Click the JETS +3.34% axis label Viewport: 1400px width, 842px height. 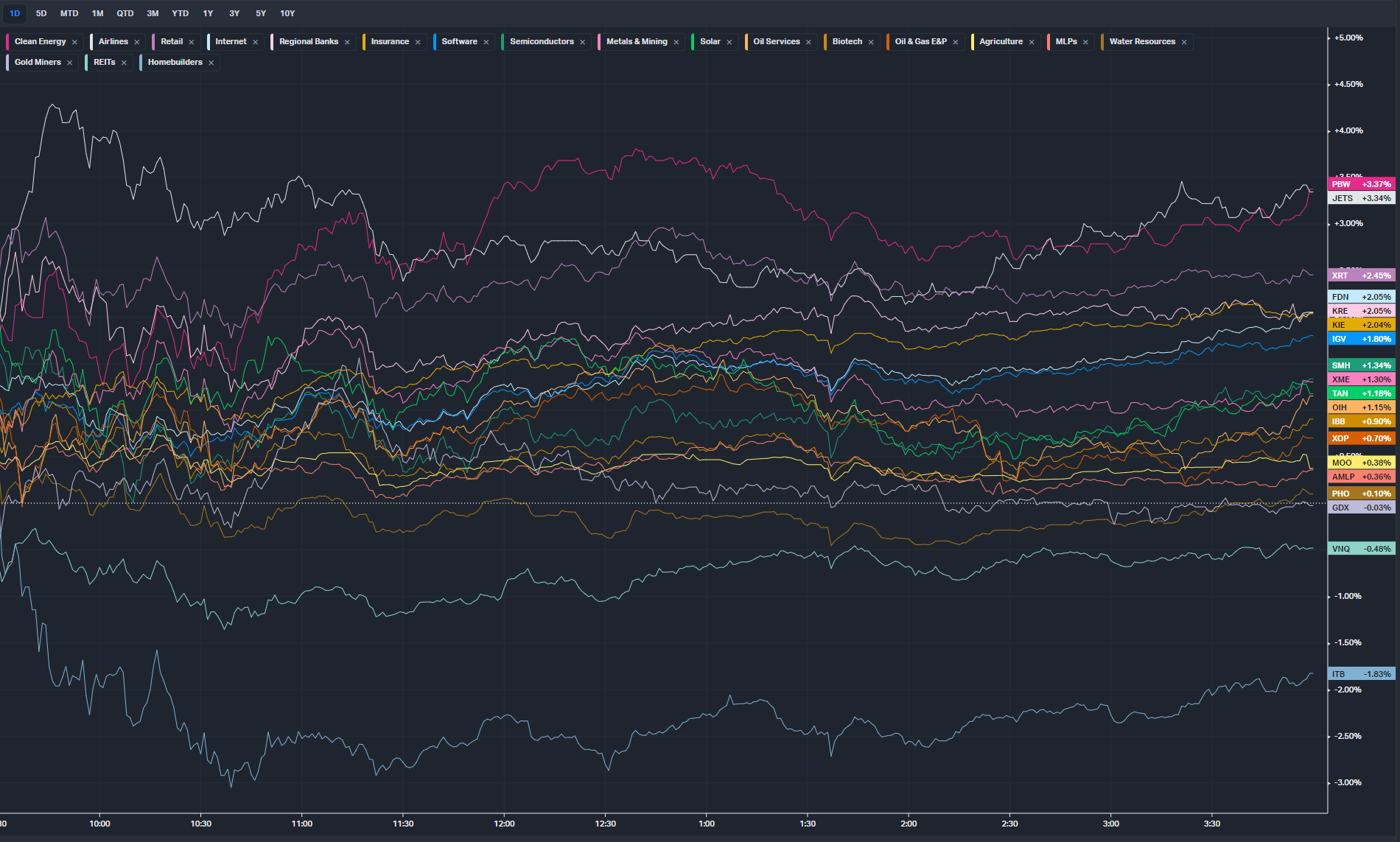coord(1361,198)
